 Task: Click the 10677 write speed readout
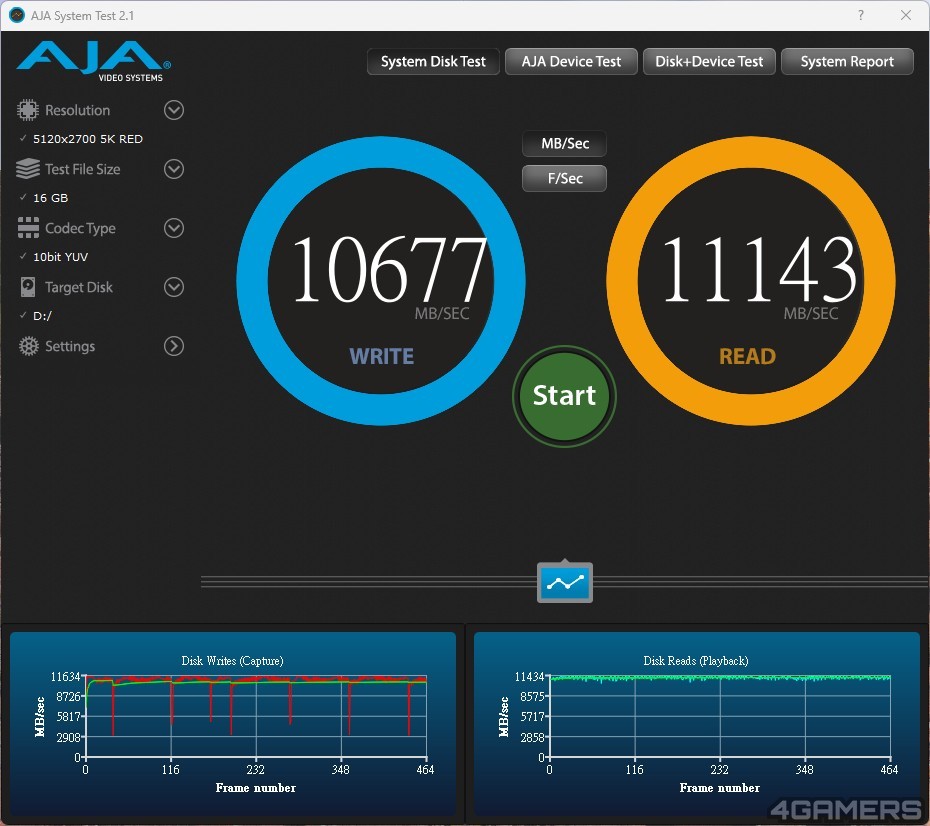coord(389,270)
